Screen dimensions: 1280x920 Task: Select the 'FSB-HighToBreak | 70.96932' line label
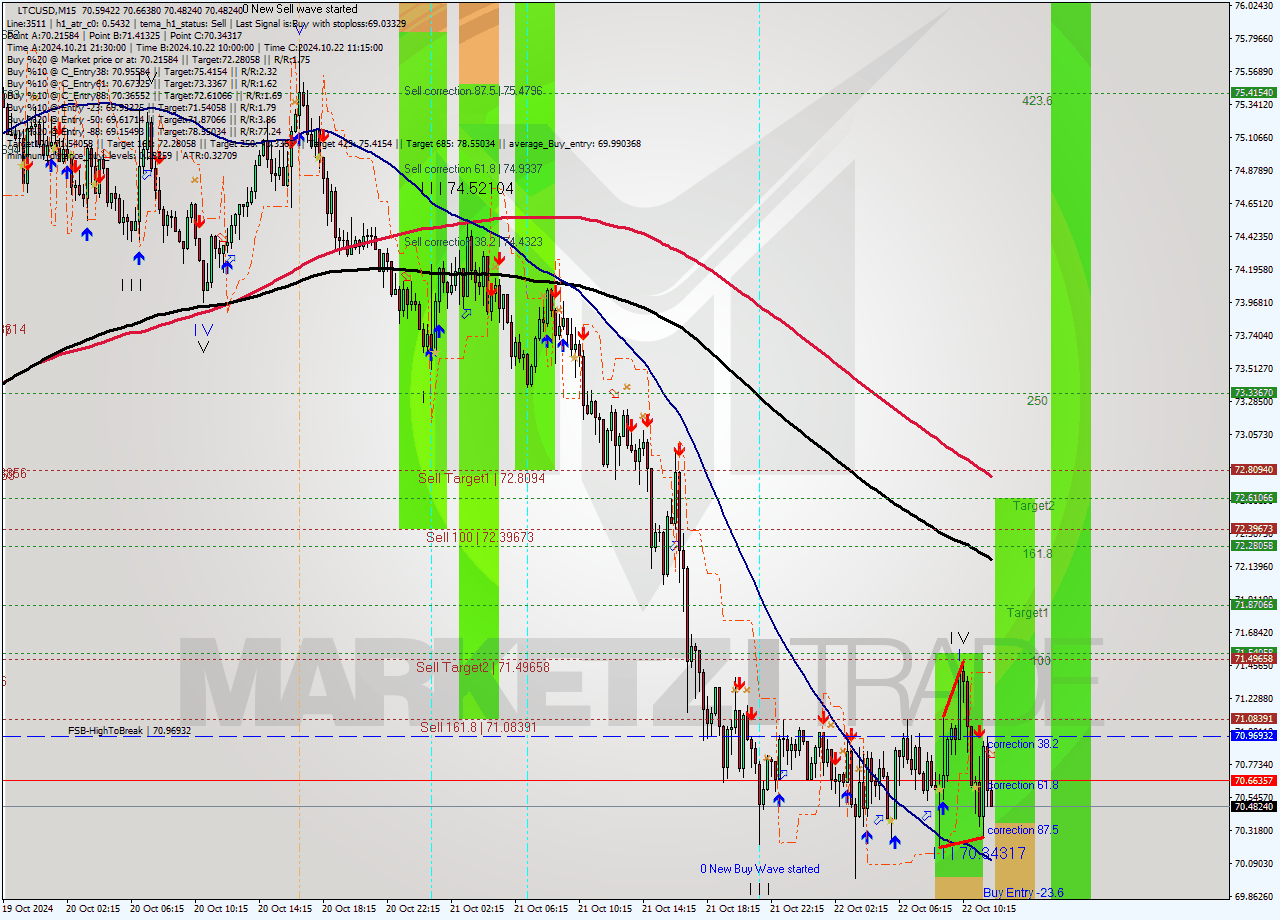pos(130,731)
